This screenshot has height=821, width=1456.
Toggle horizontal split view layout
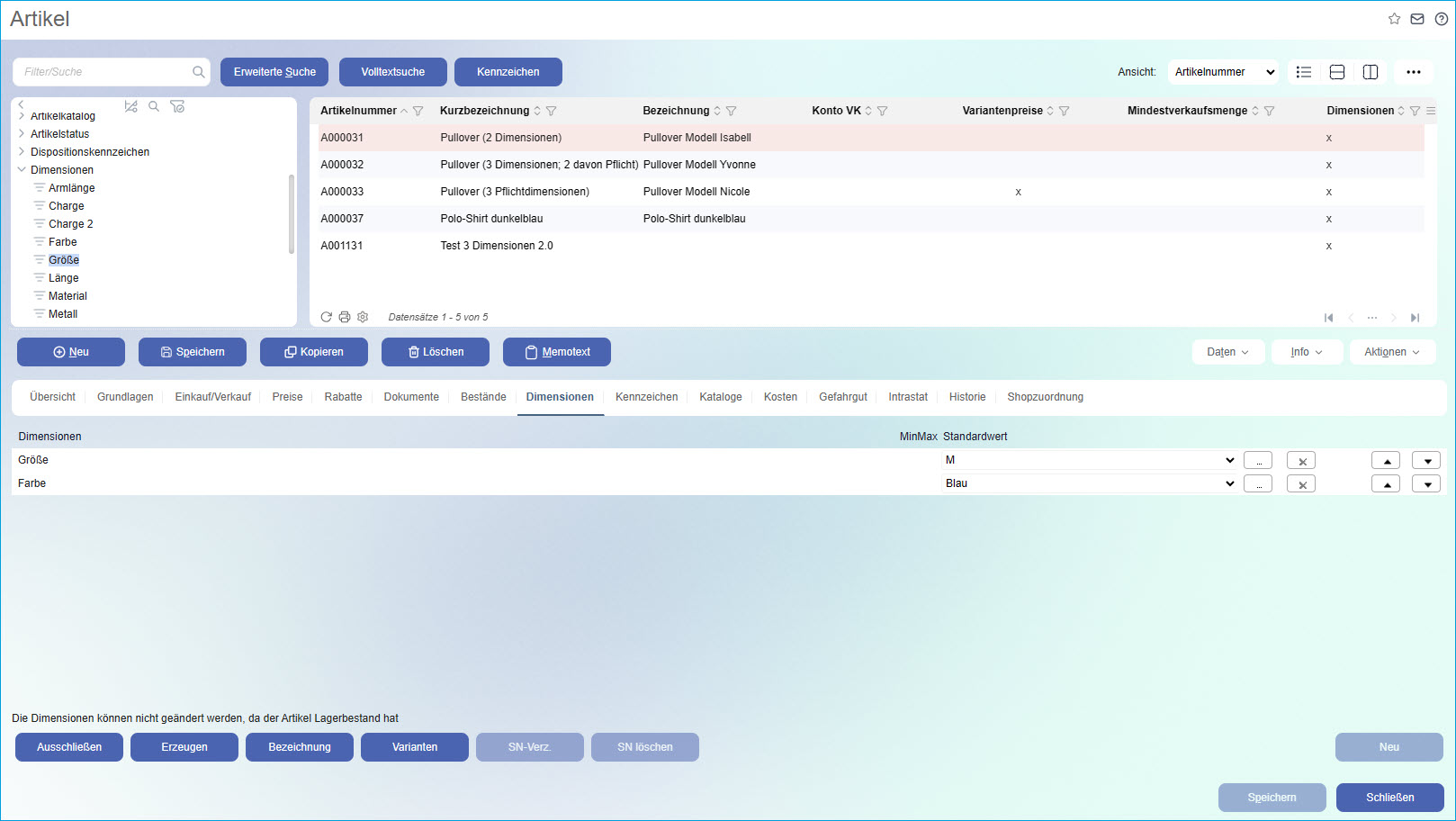(x=1337, y=72)
